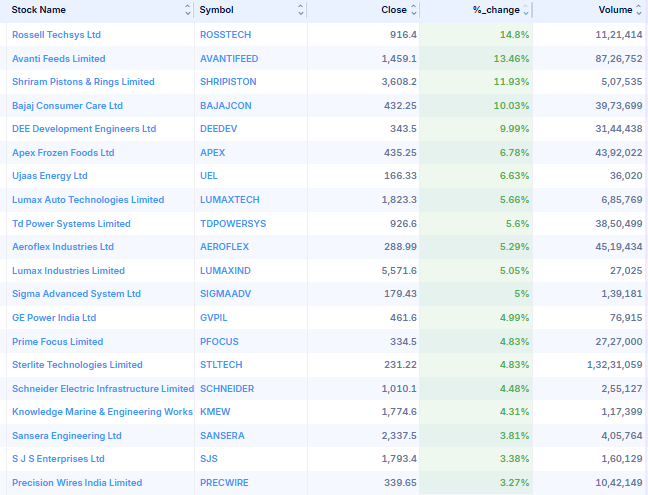Screen dimensions: 648x495
Task: Open Aeroflex Industries Ltd link
Action: point(63,247)
